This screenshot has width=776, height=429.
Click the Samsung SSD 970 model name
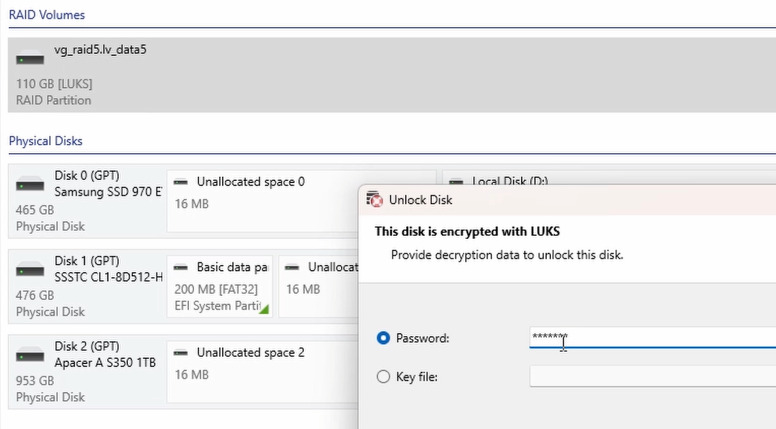(108, 191)
